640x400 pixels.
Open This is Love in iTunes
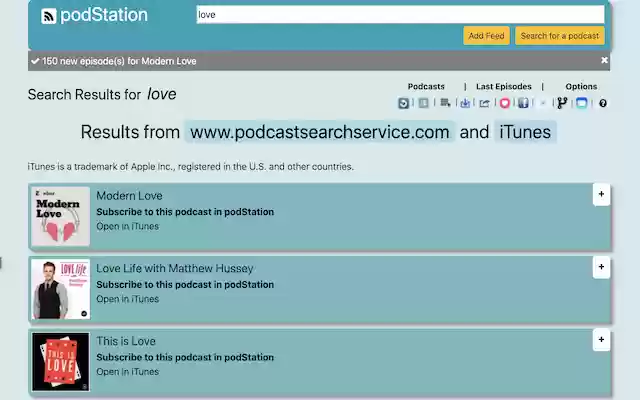click(127, 371)
